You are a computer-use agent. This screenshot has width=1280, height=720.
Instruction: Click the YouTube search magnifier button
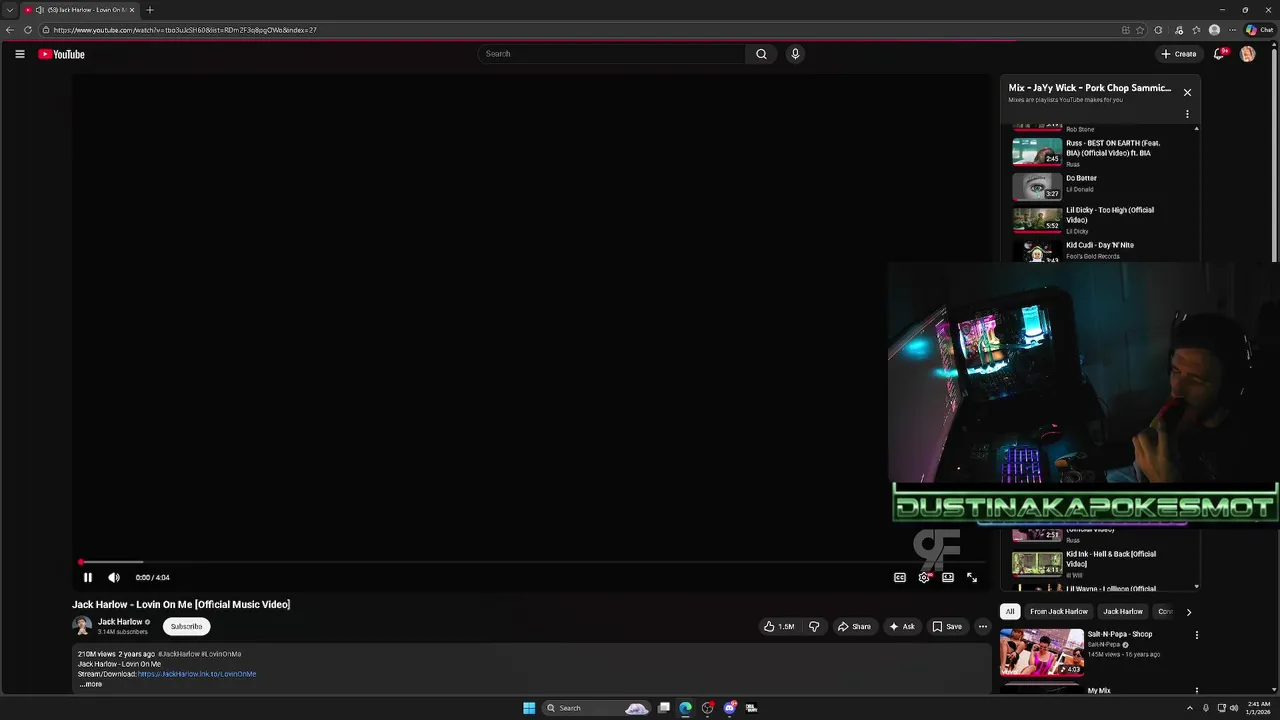761,54
